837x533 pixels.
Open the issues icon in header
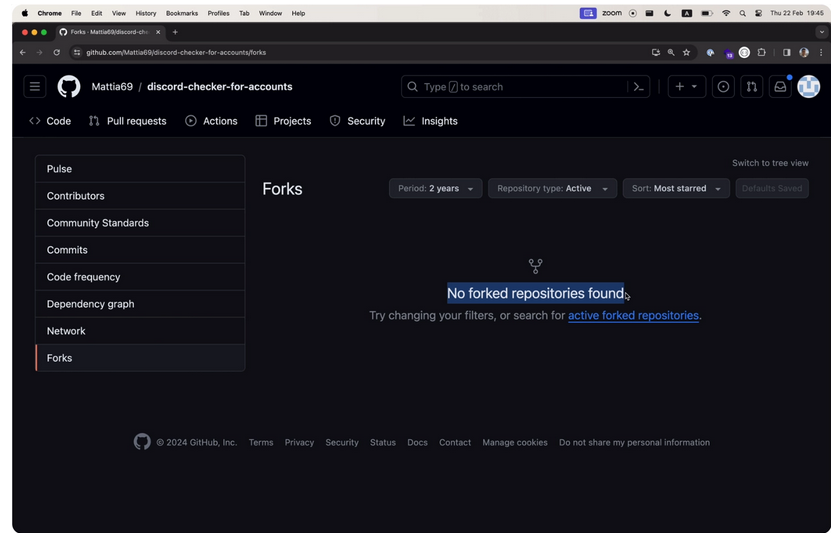pyautogui.click(x=723, y=87)
